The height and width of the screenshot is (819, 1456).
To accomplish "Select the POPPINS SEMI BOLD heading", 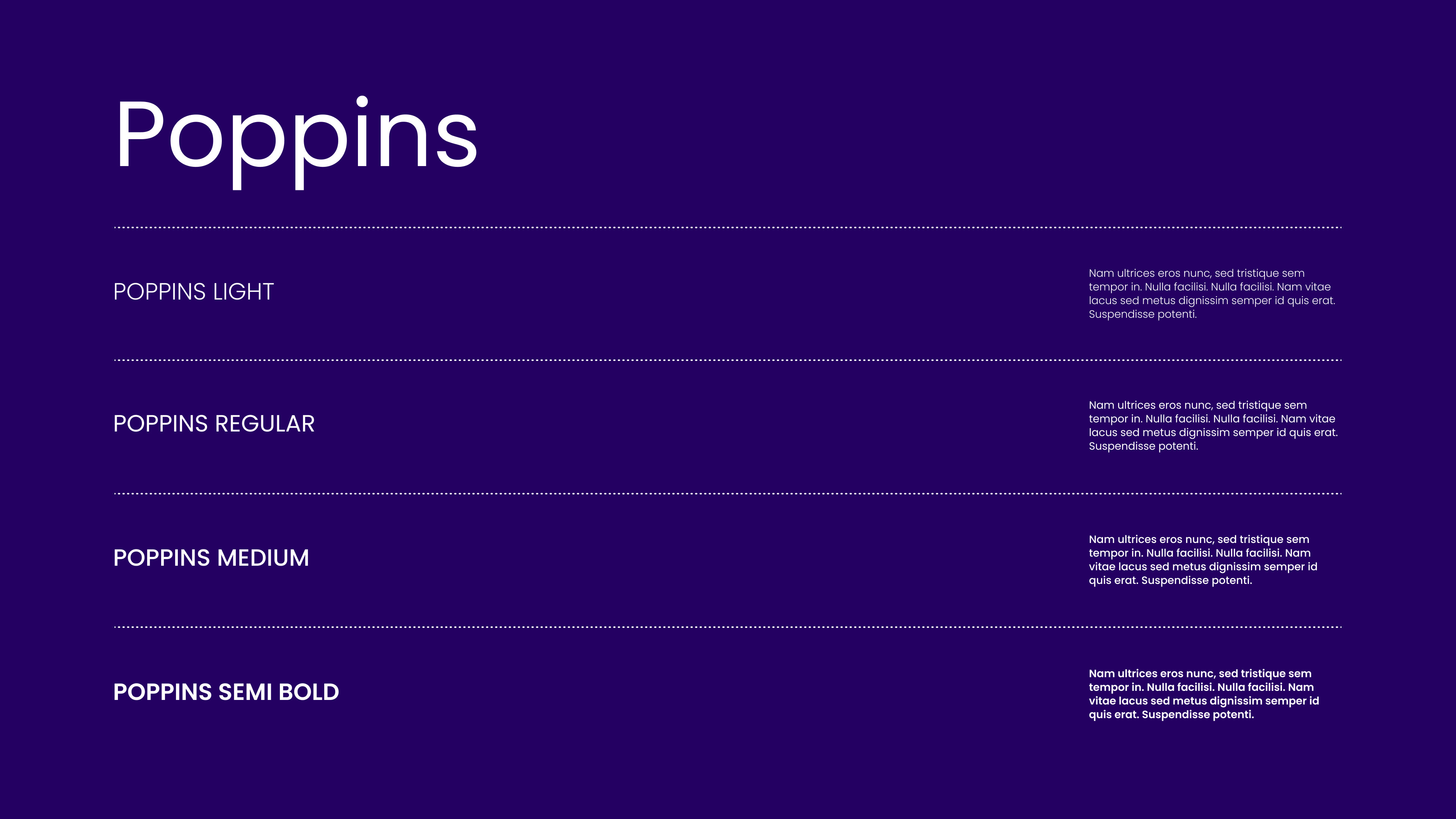I will pos(226,692).
